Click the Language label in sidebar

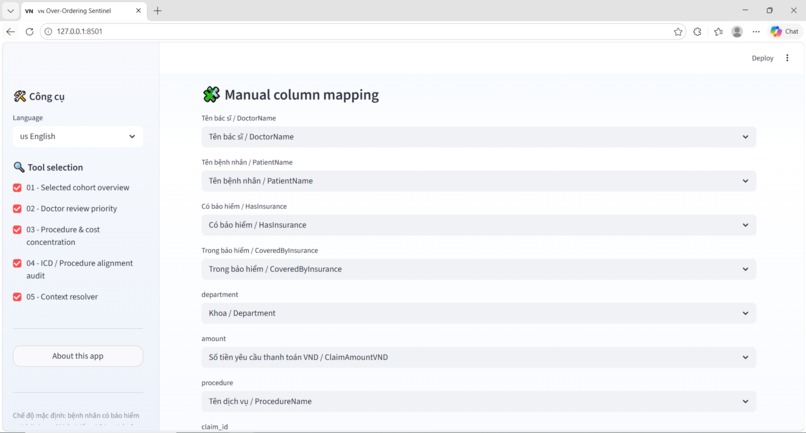(x=28, y=118)
